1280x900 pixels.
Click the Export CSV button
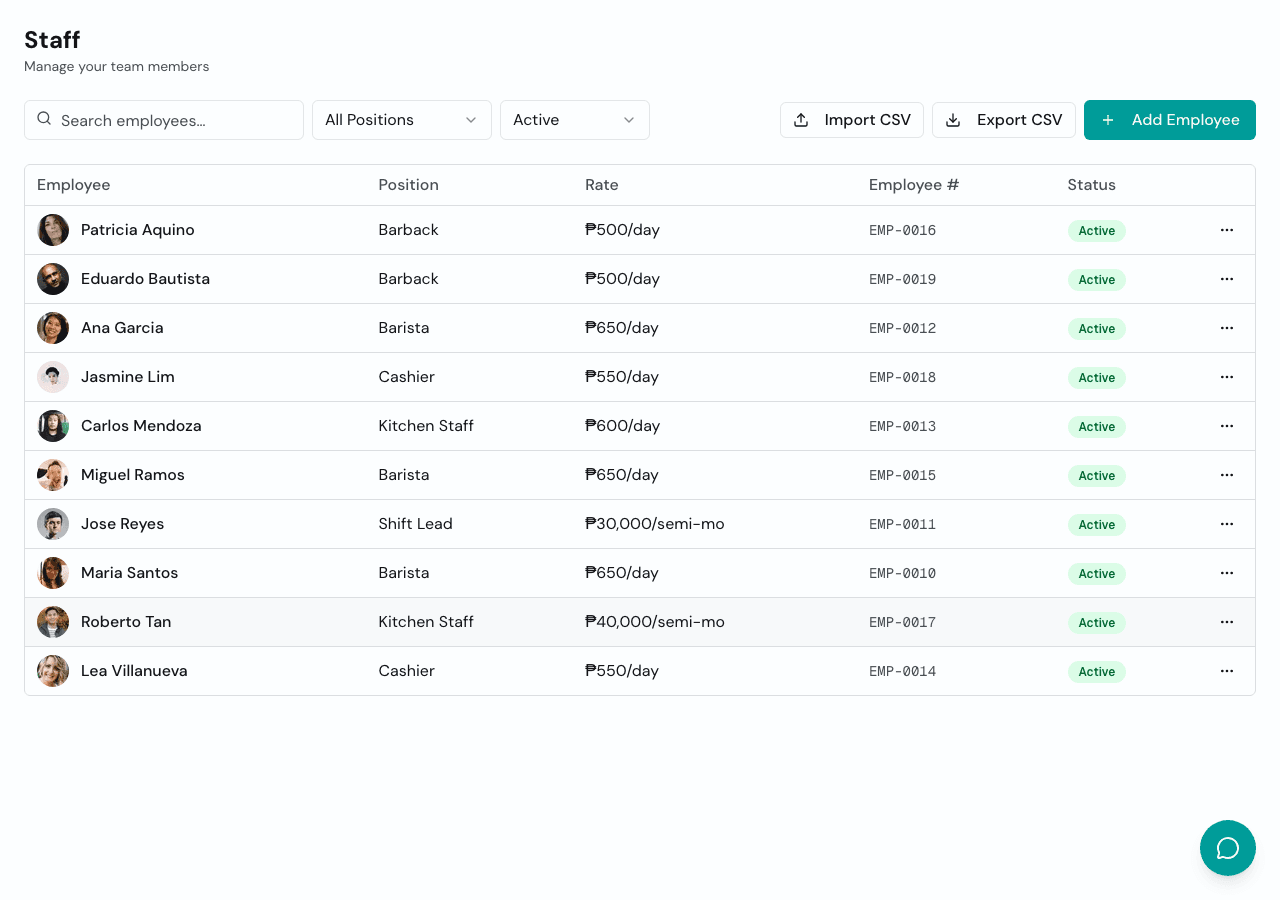click(x=1004, y=120)
